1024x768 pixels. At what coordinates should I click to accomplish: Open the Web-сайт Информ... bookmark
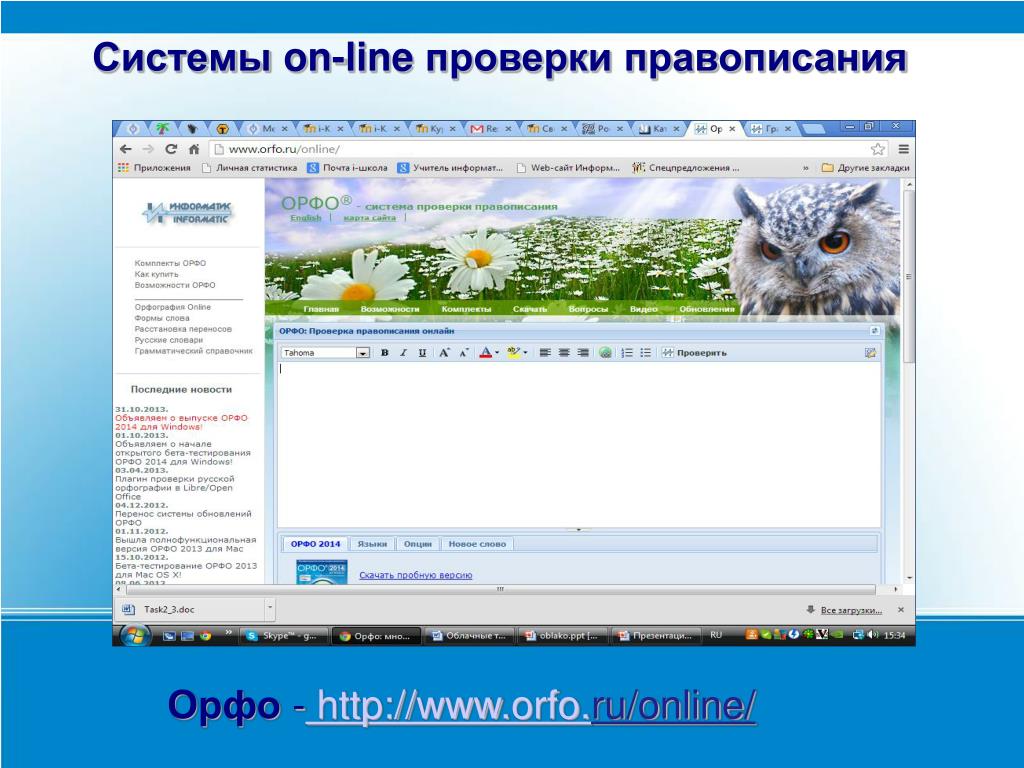pos(568,168)
